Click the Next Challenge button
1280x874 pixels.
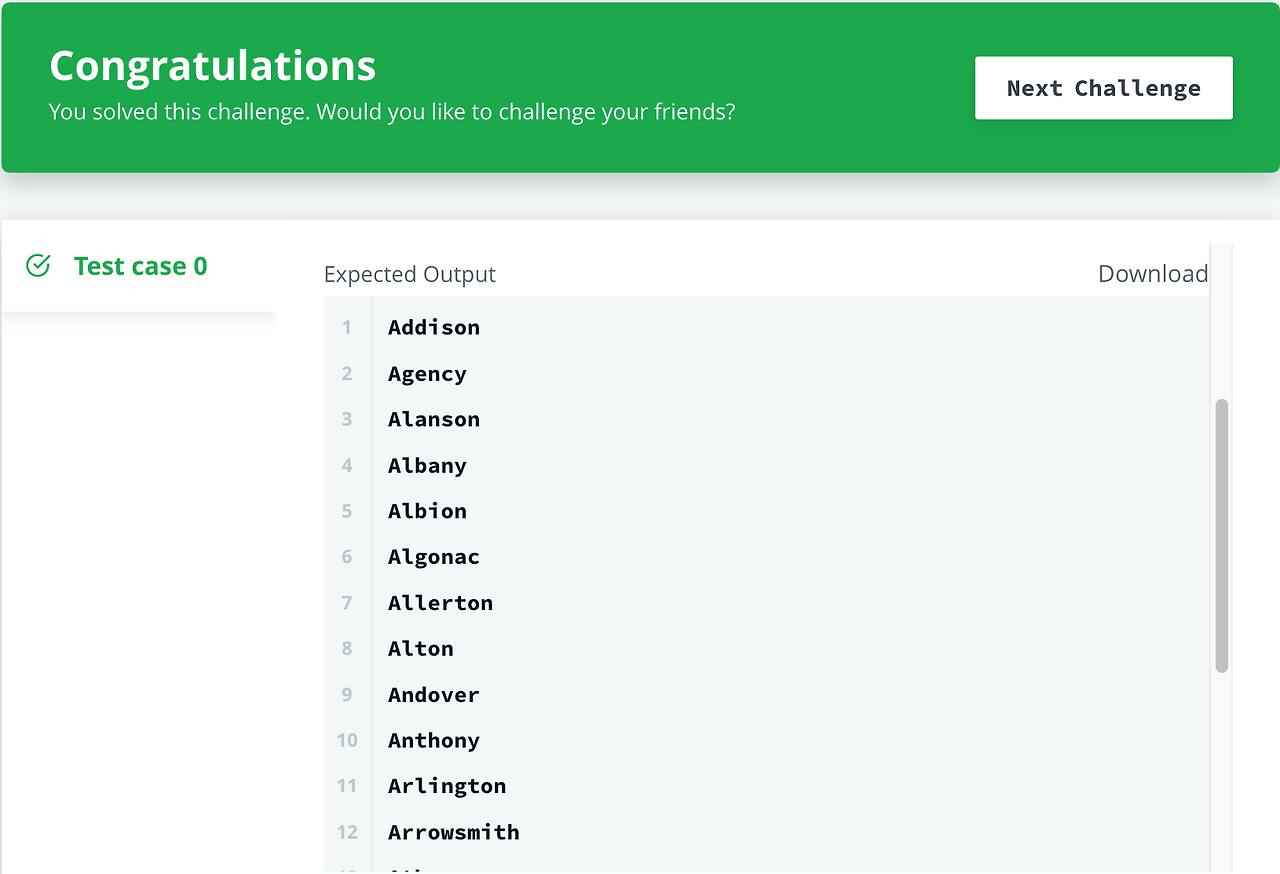click(x=1103, y=88)
